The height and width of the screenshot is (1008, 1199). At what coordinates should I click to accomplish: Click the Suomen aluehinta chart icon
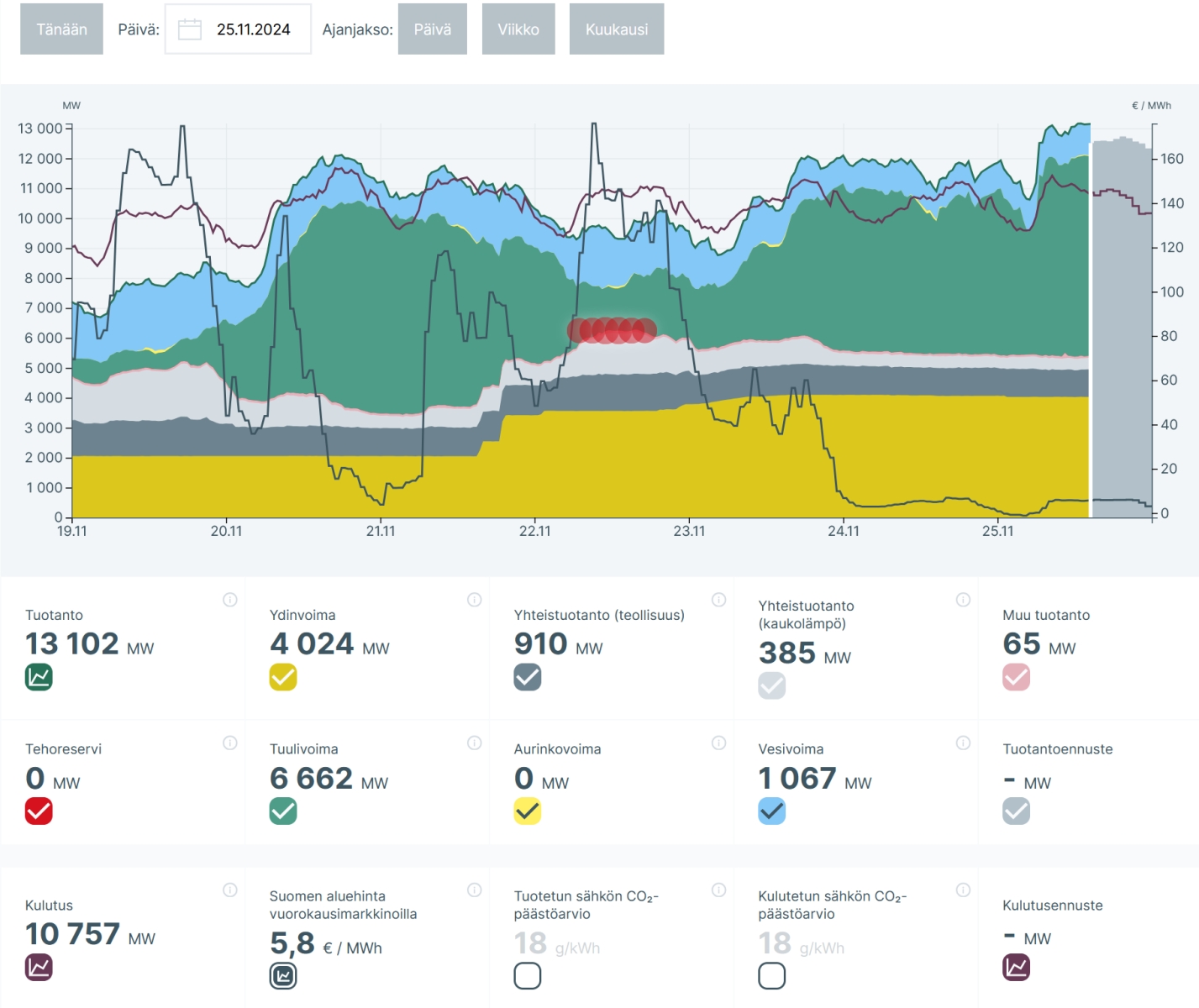point(283,976)
